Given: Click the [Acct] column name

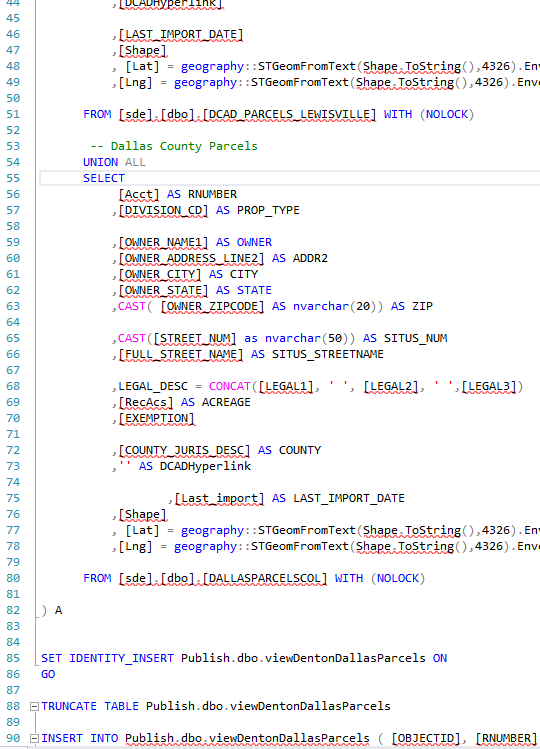Looking at the screenshot, I should coord(139,194).
